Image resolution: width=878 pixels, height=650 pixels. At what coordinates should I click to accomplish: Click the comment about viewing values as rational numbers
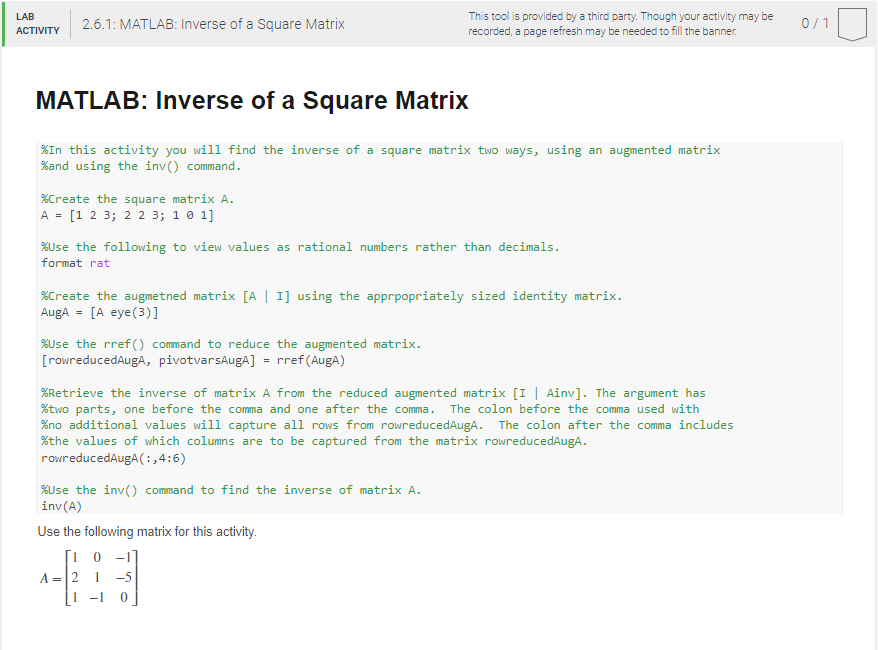300,247
